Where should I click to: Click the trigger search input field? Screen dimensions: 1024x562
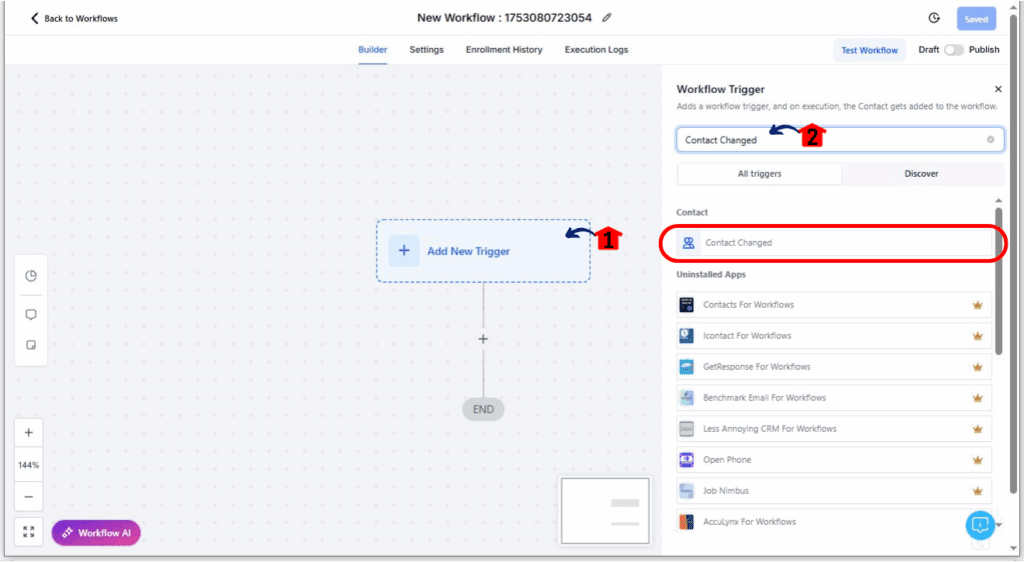[x=840, y=140]
